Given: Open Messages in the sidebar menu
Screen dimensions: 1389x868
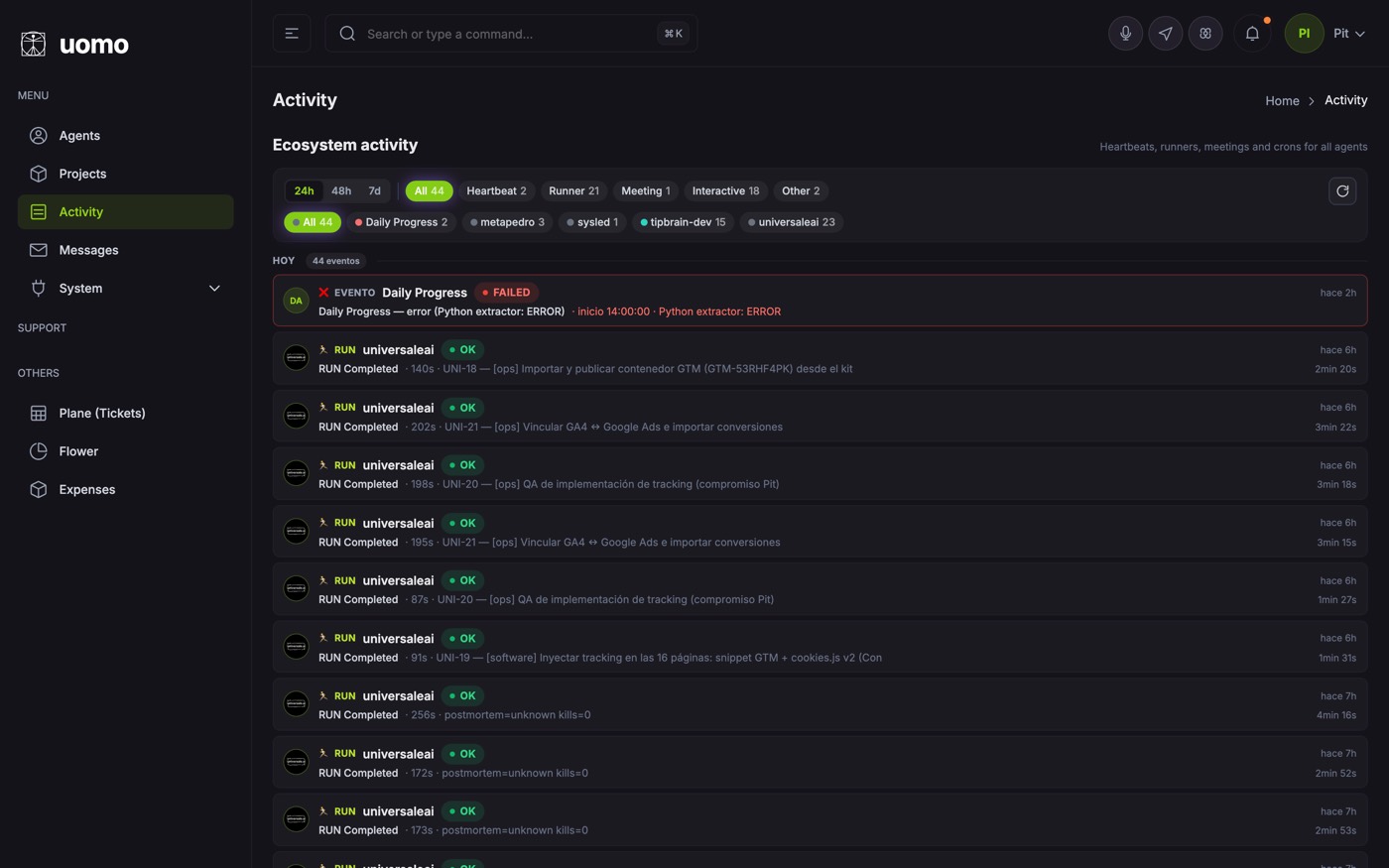Looking at the screenshot, I should tap(125, 250).
